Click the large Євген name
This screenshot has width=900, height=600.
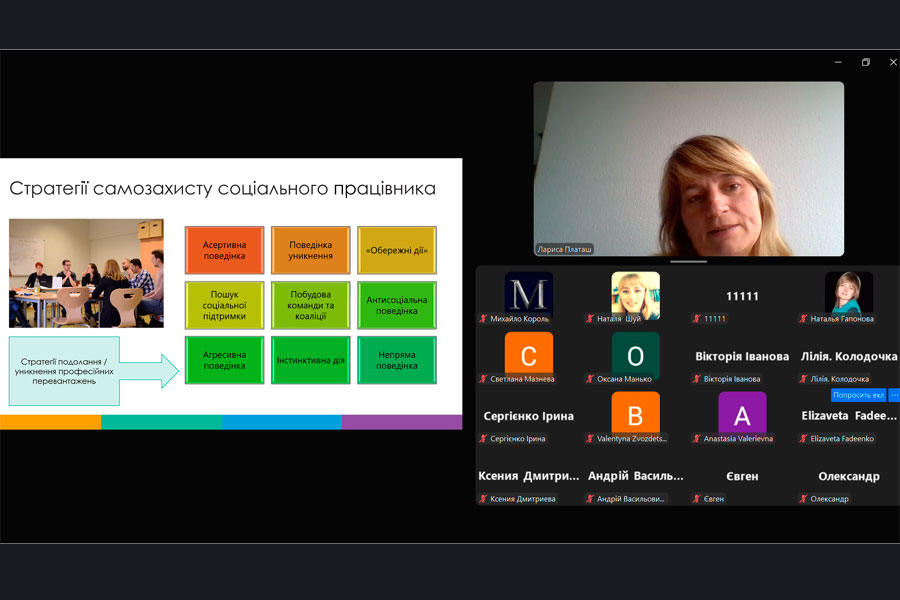click(742, 476)
